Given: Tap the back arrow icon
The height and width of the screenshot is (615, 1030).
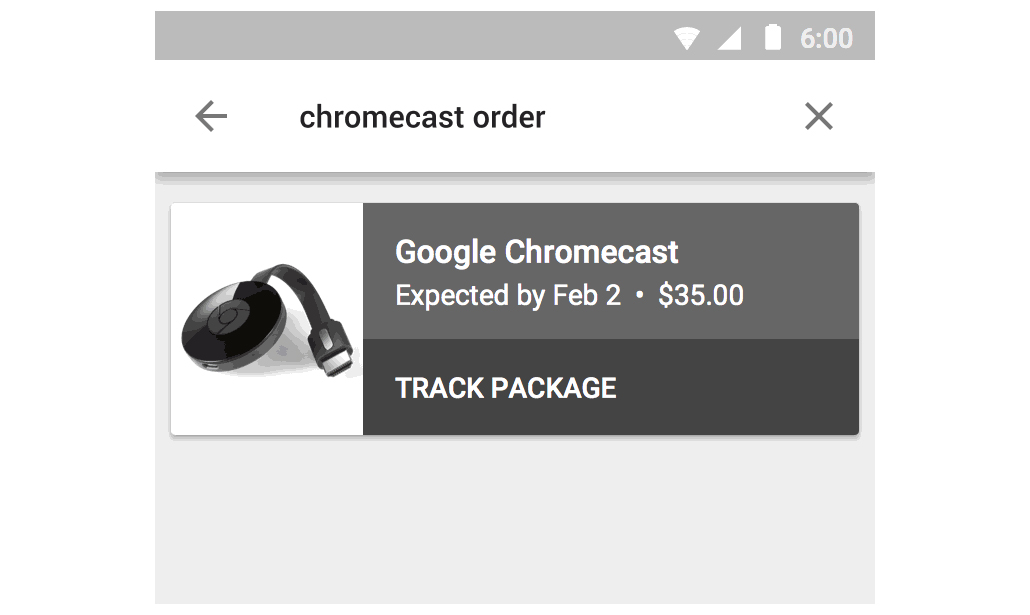Looking at the screenshot, I should point(211,117).
